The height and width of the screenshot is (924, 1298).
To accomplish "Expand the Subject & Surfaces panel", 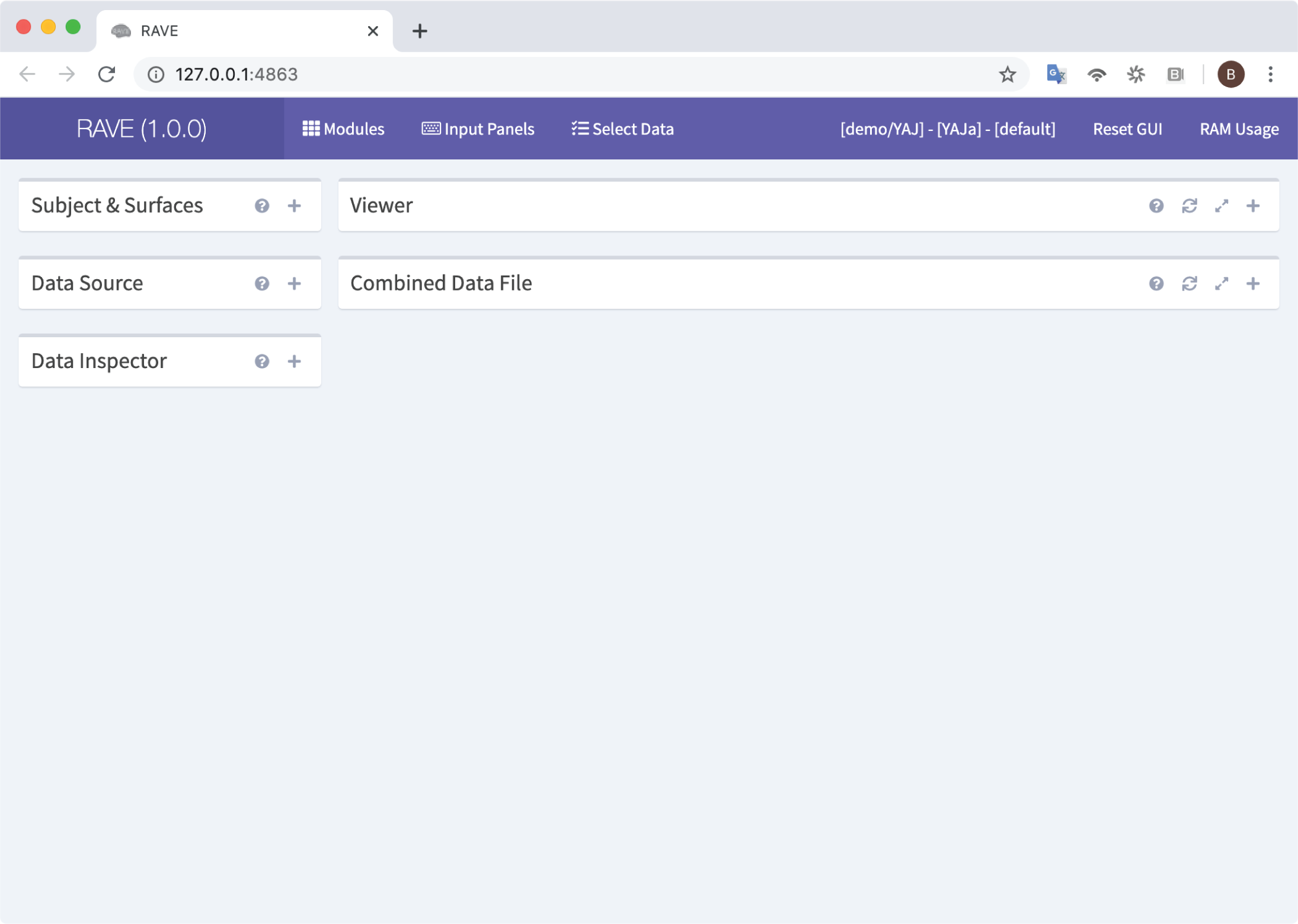I will [295, 206].
